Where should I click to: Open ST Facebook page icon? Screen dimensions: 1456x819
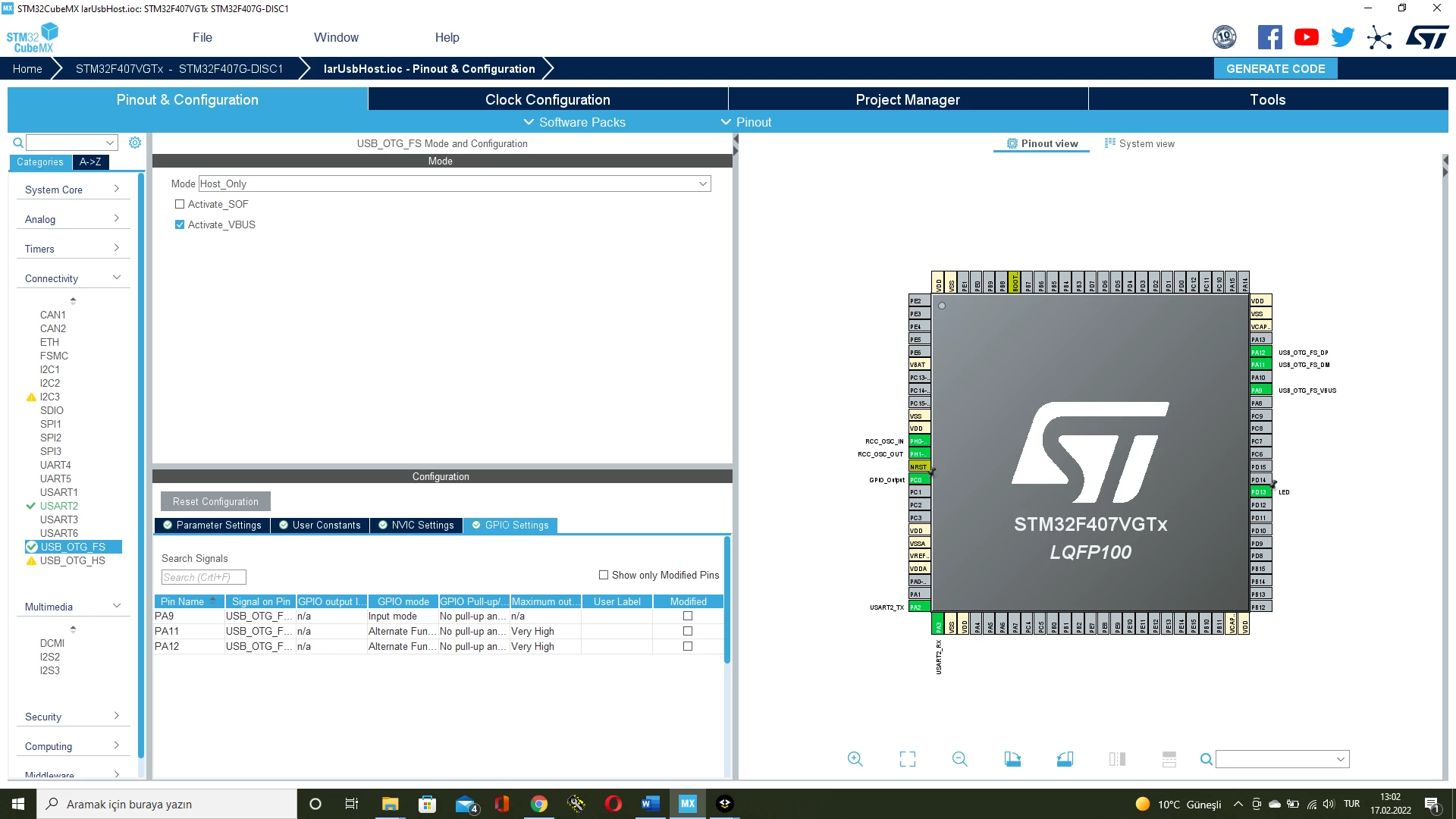pos(1269,37)
